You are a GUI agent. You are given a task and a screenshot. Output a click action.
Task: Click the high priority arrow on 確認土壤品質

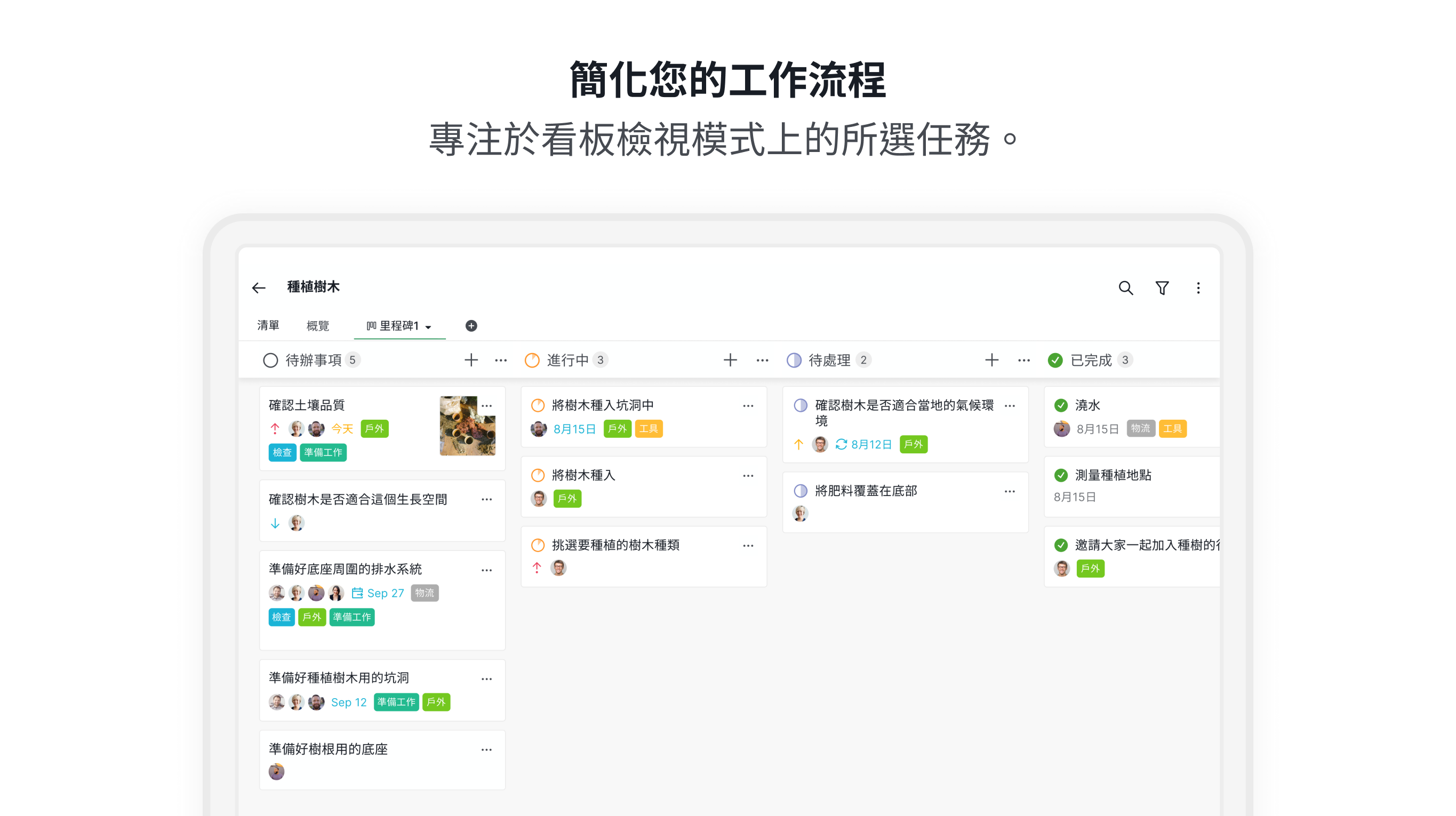pos(275,429)
